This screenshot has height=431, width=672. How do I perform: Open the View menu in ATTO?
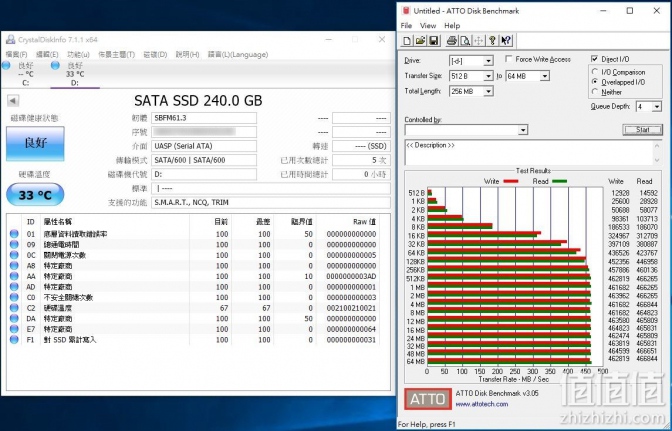tap(428, 26)
